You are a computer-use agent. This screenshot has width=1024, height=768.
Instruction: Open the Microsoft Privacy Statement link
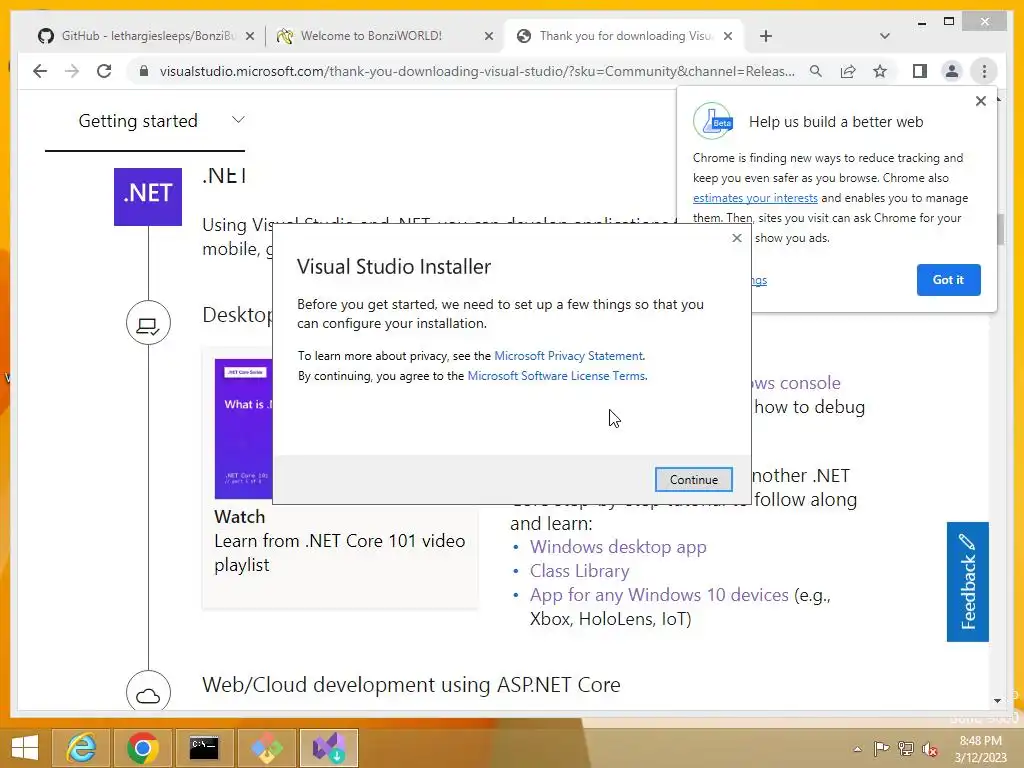568,356
